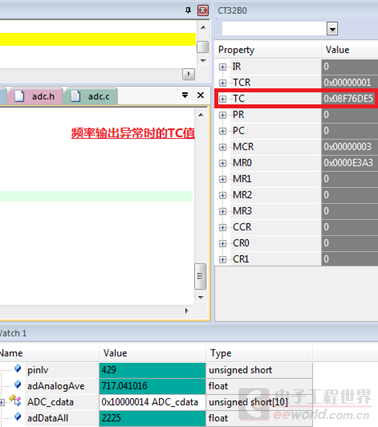Expand the ADC_cdata array in Watch
Screen dimensions: 378x427
[x=2, y=402]
